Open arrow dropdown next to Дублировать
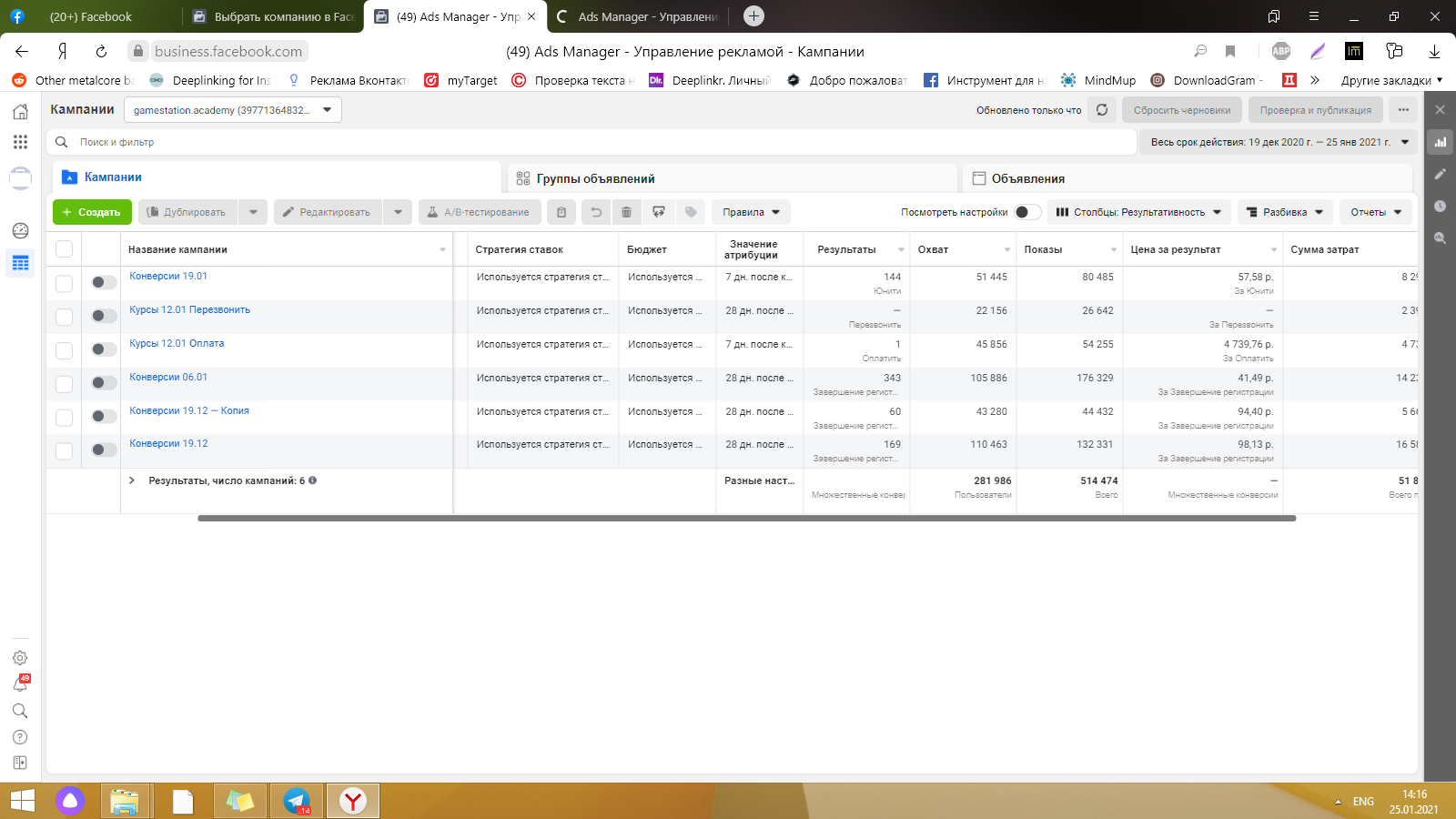 [x=253, y=212]
